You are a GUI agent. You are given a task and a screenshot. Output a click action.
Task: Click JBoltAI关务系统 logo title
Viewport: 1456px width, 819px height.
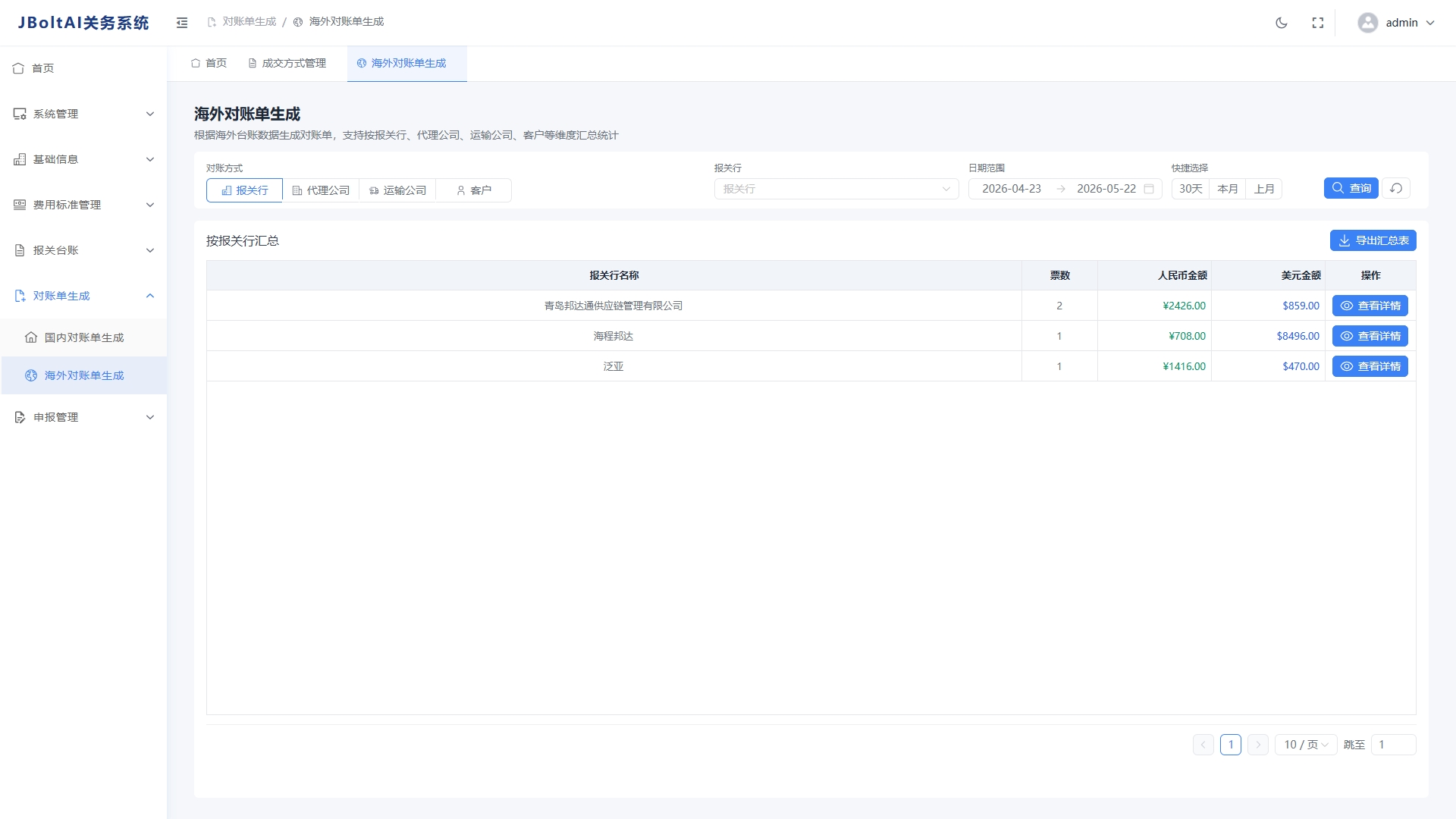tap(83, 23)
